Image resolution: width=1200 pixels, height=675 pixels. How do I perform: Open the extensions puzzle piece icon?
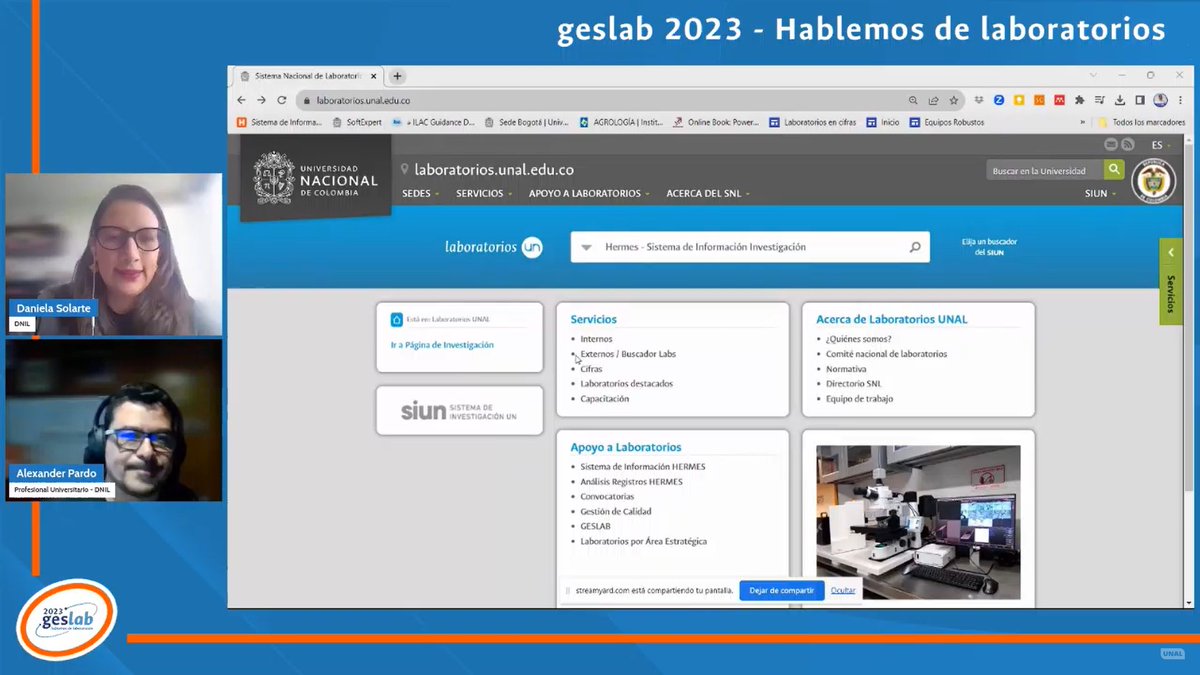point(1079,100)
